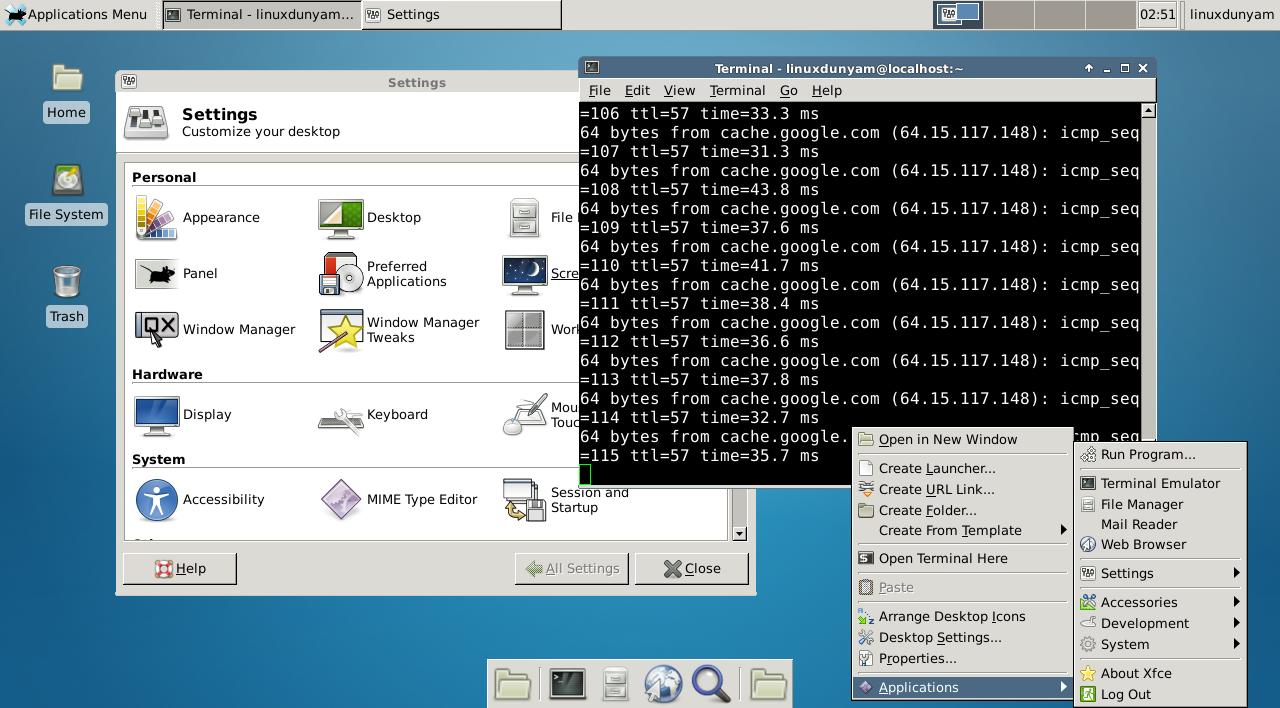Open Panel settings

(x=194, y=274)
